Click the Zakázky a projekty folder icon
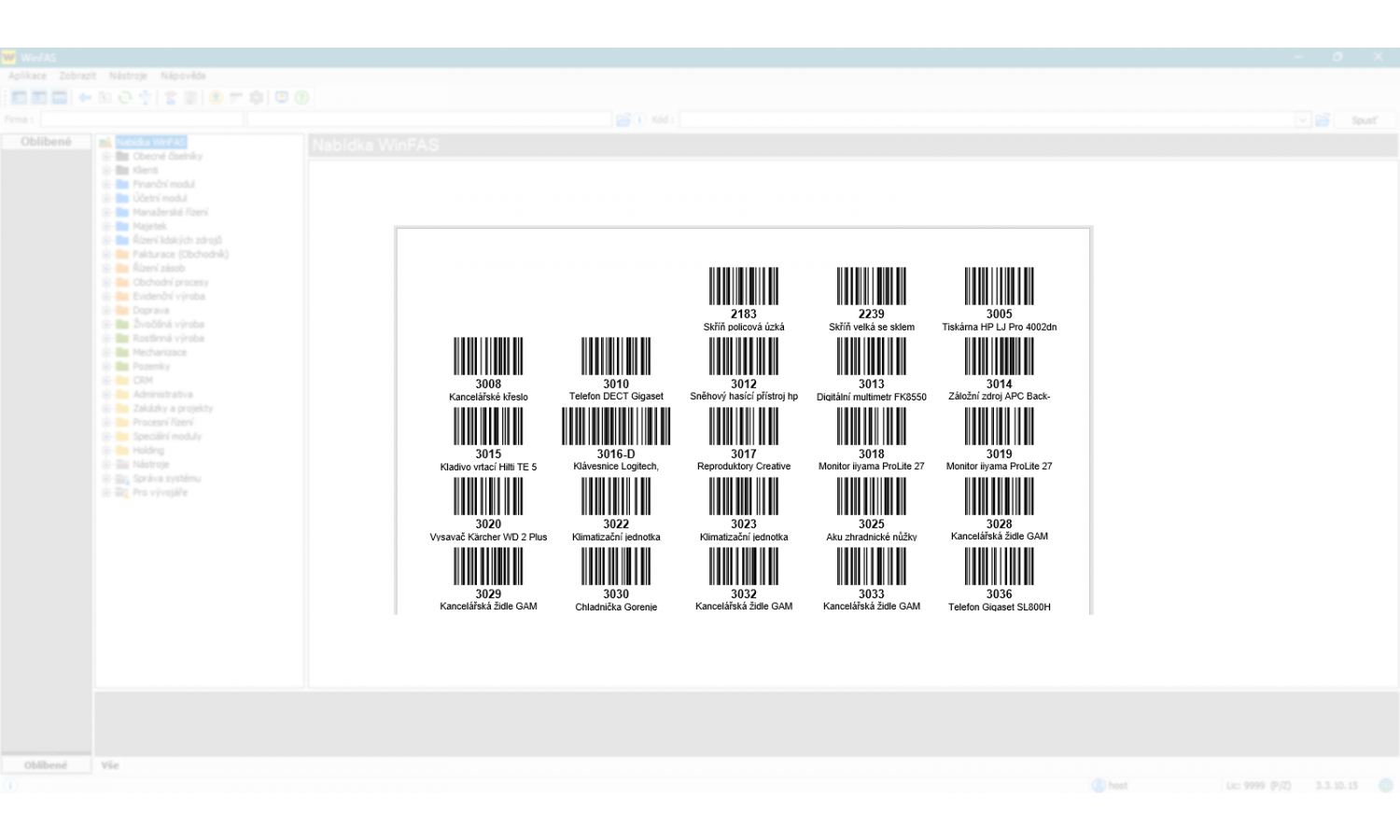The image size is (1400, 840). click(x=121, y=408)
